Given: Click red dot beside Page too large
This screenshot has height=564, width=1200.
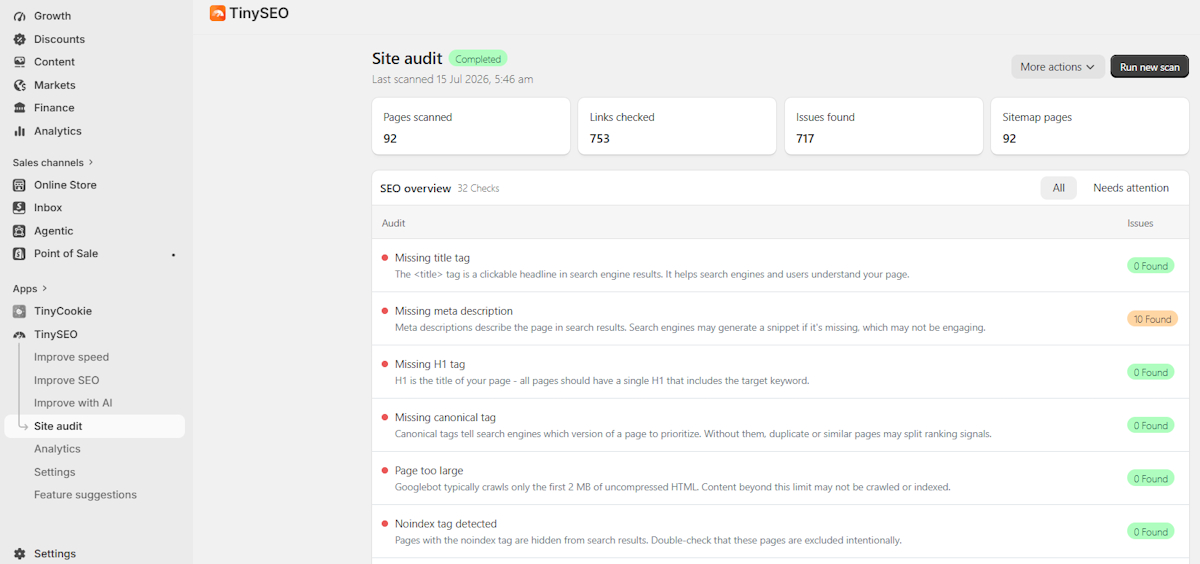Looking at the screenshot, I should (x=385, y=470).
